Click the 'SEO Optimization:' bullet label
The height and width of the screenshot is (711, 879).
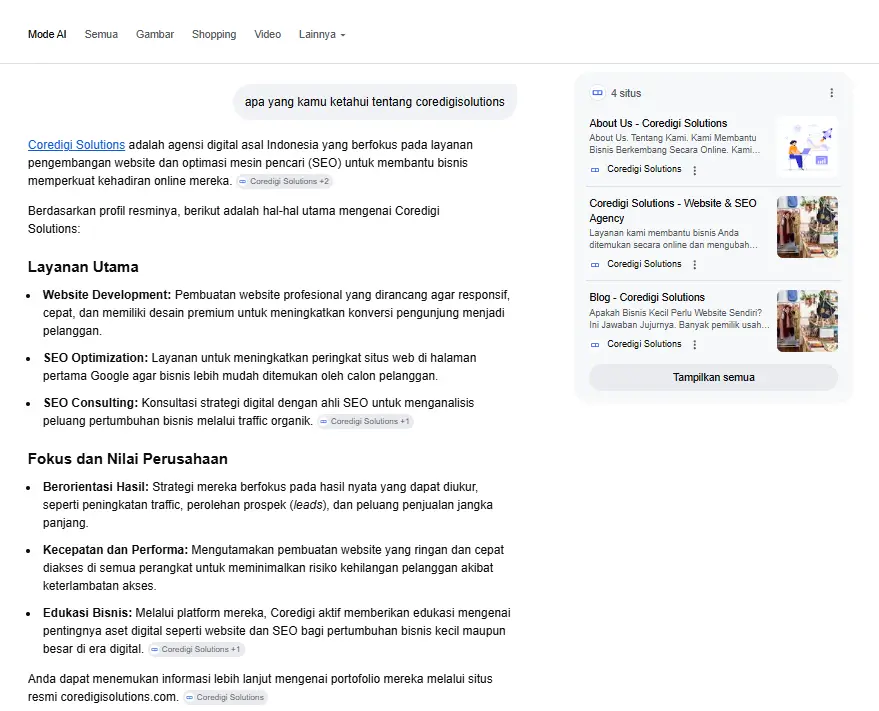96,358
